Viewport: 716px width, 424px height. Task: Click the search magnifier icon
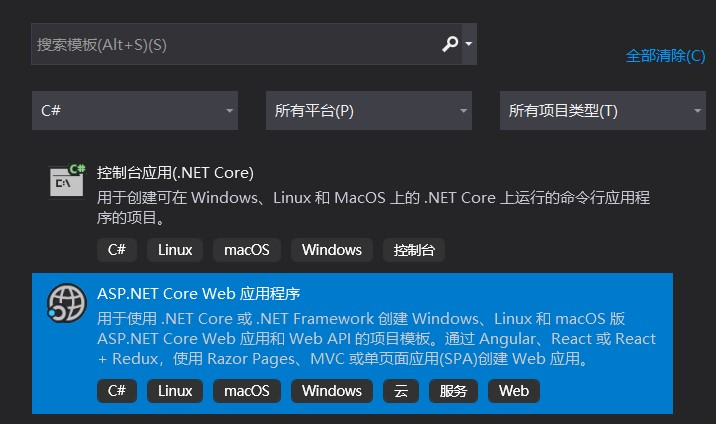point(450,44)
